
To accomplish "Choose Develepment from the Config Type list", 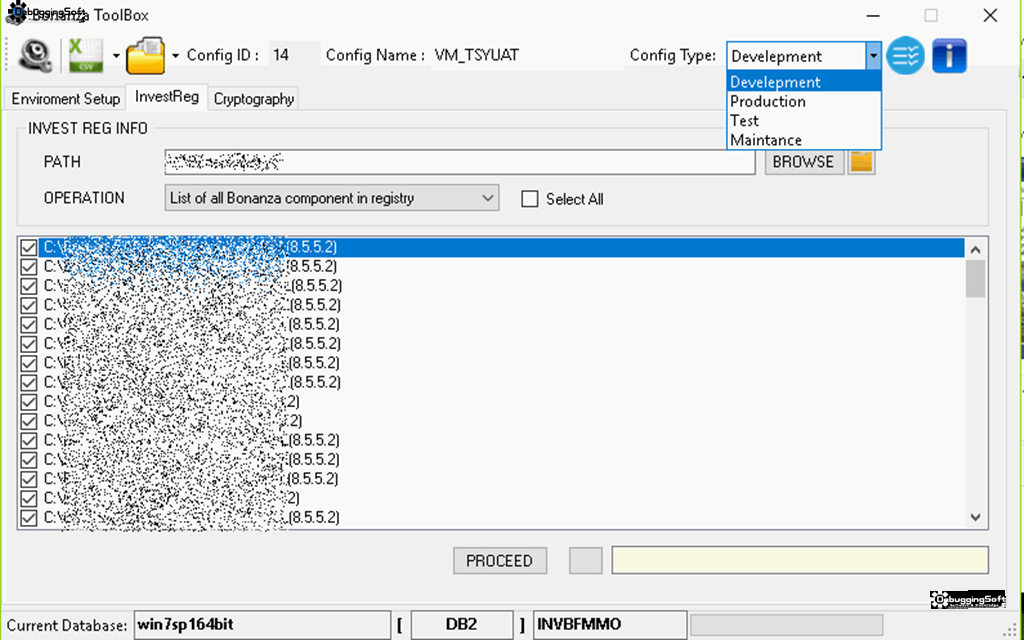I will pos(804,82).
